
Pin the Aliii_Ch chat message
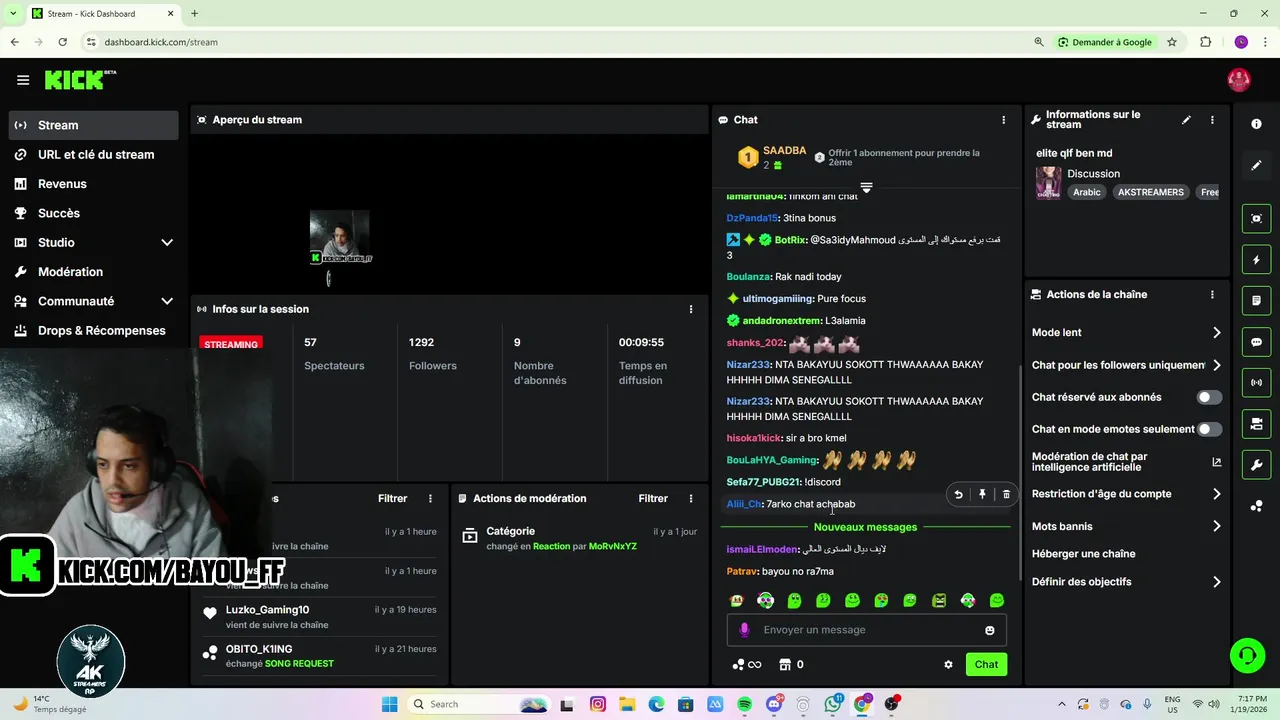click(982, 494)
